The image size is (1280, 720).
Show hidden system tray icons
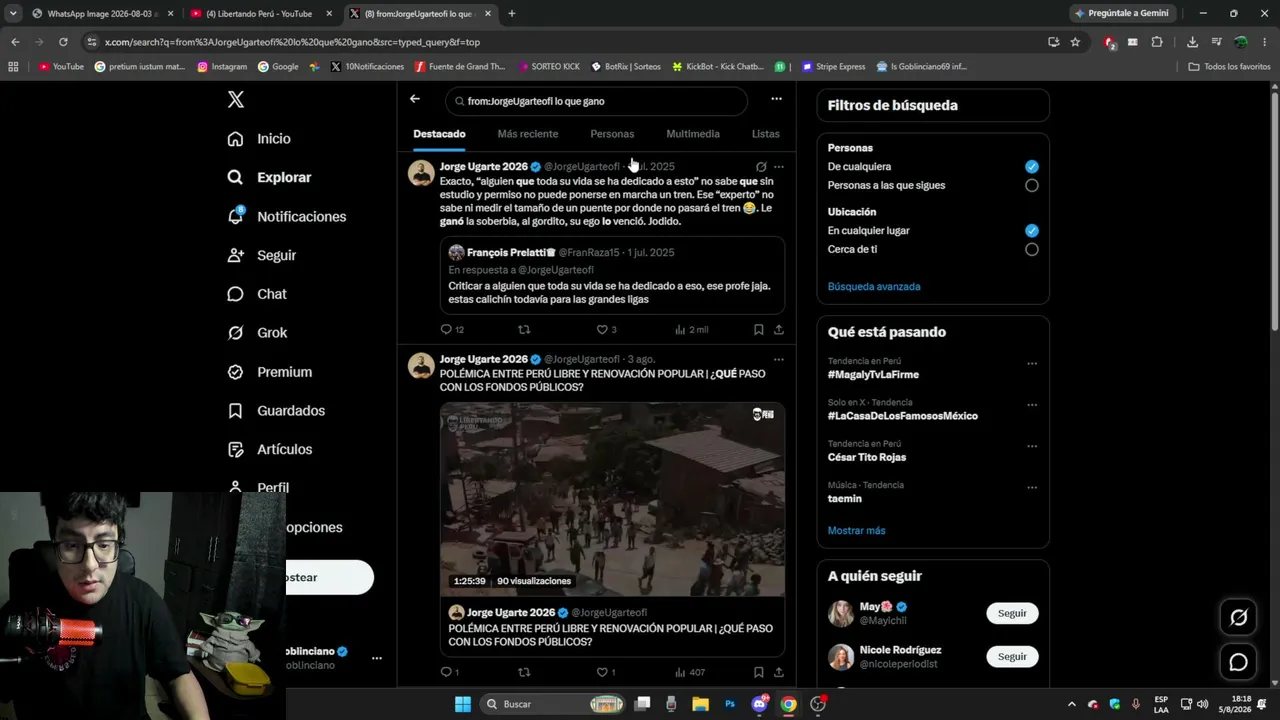click(1072, 704)
